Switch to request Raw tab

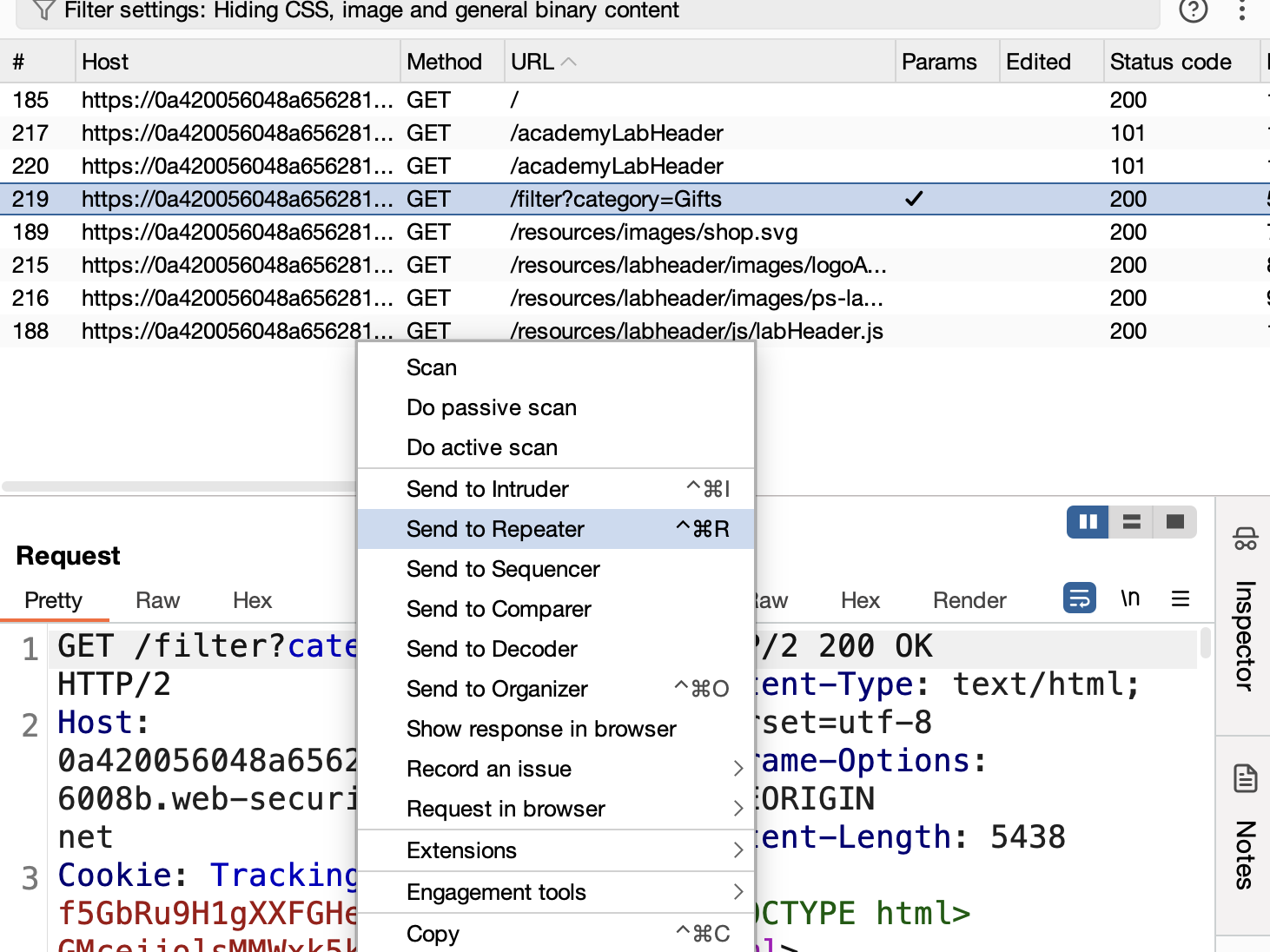[157, 600]
